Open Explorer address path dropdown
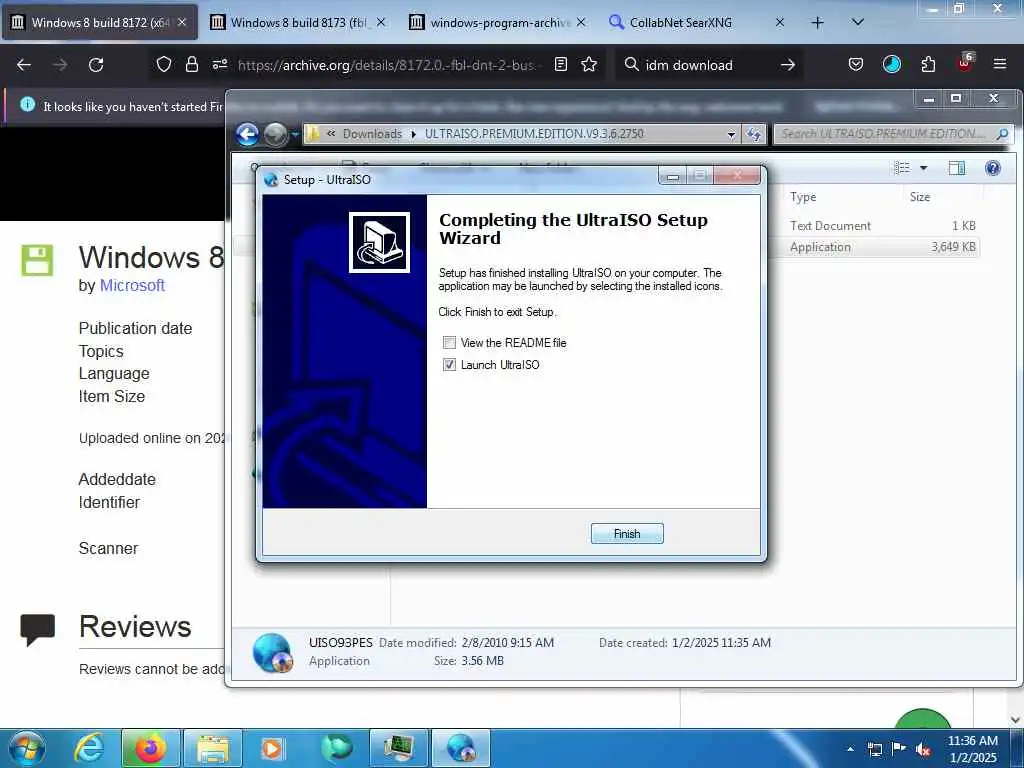Image resolution: width=1024 pixels, height=768 pixels. click(x=731, y=134)
